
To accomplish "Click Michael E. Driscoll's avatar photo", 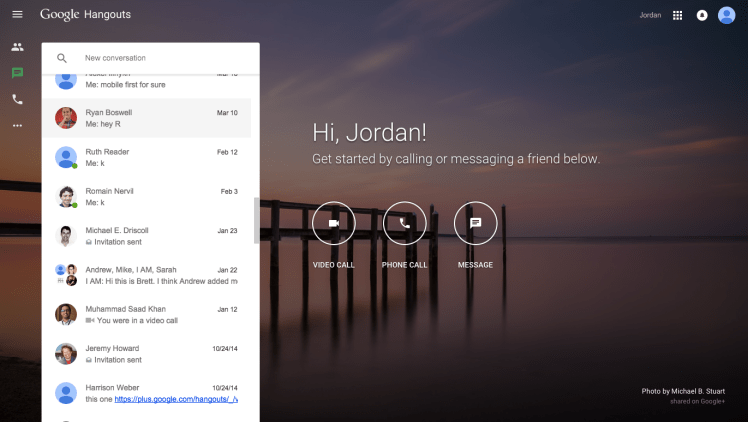I will [66, 236].
